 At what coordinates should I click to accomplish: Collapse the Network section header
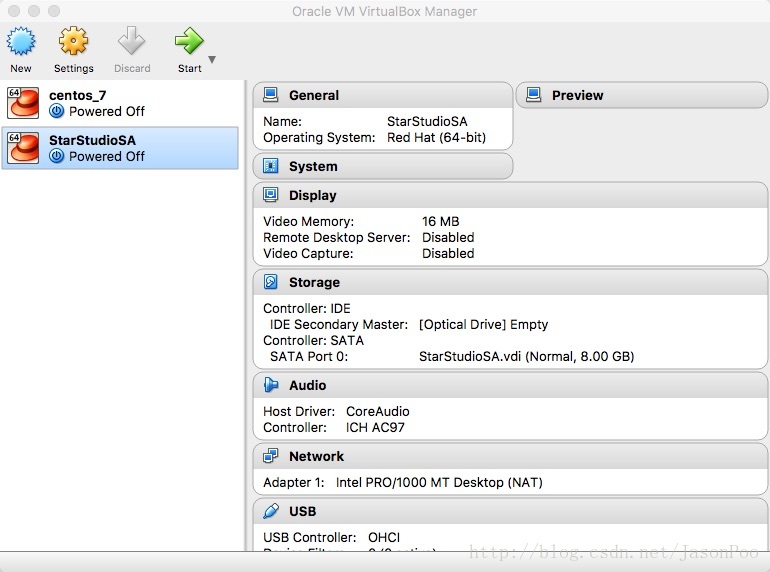point(510,456)
